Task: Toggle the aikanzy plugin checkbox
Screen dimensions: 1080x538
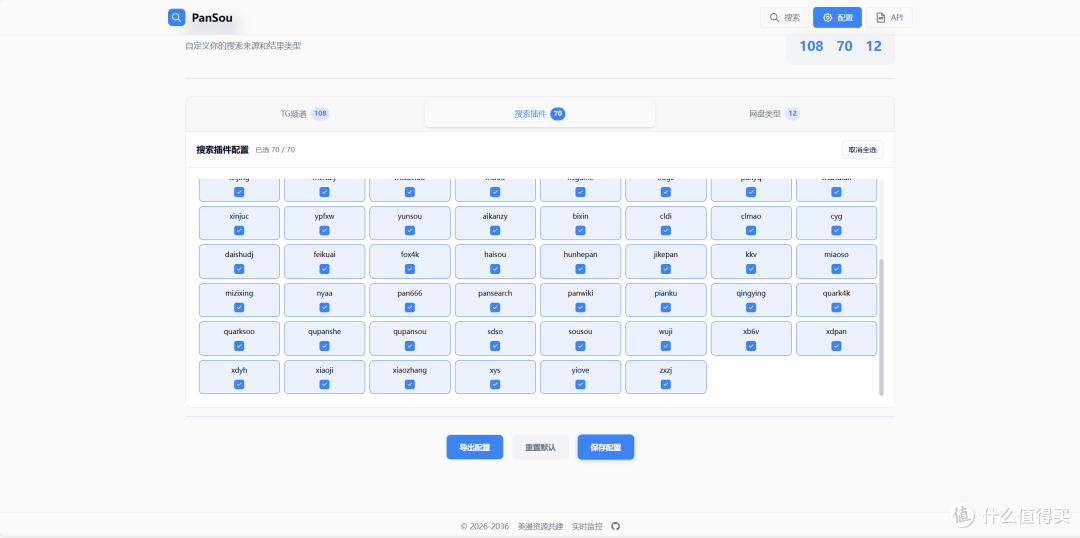Action: [x=495, y=230]
